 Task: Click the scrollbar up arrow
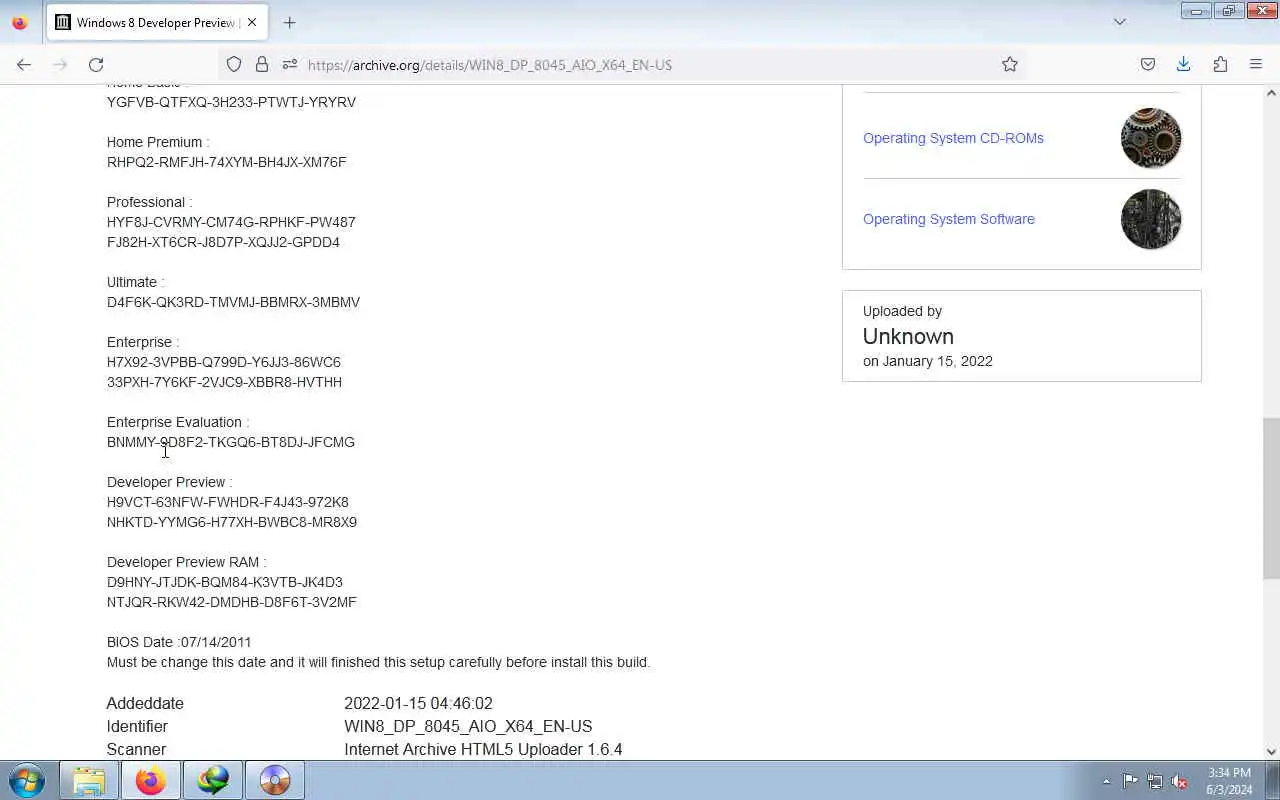1271,93
